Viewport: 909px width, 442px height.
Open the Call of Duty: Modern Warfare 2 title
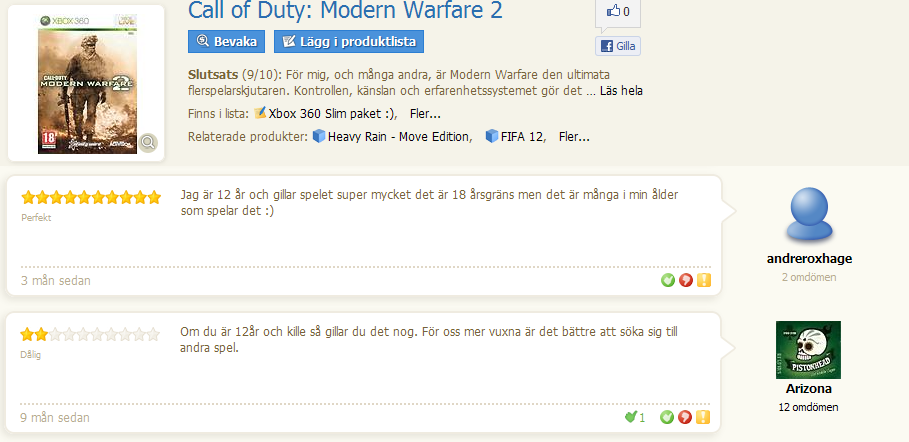point(346,10)
